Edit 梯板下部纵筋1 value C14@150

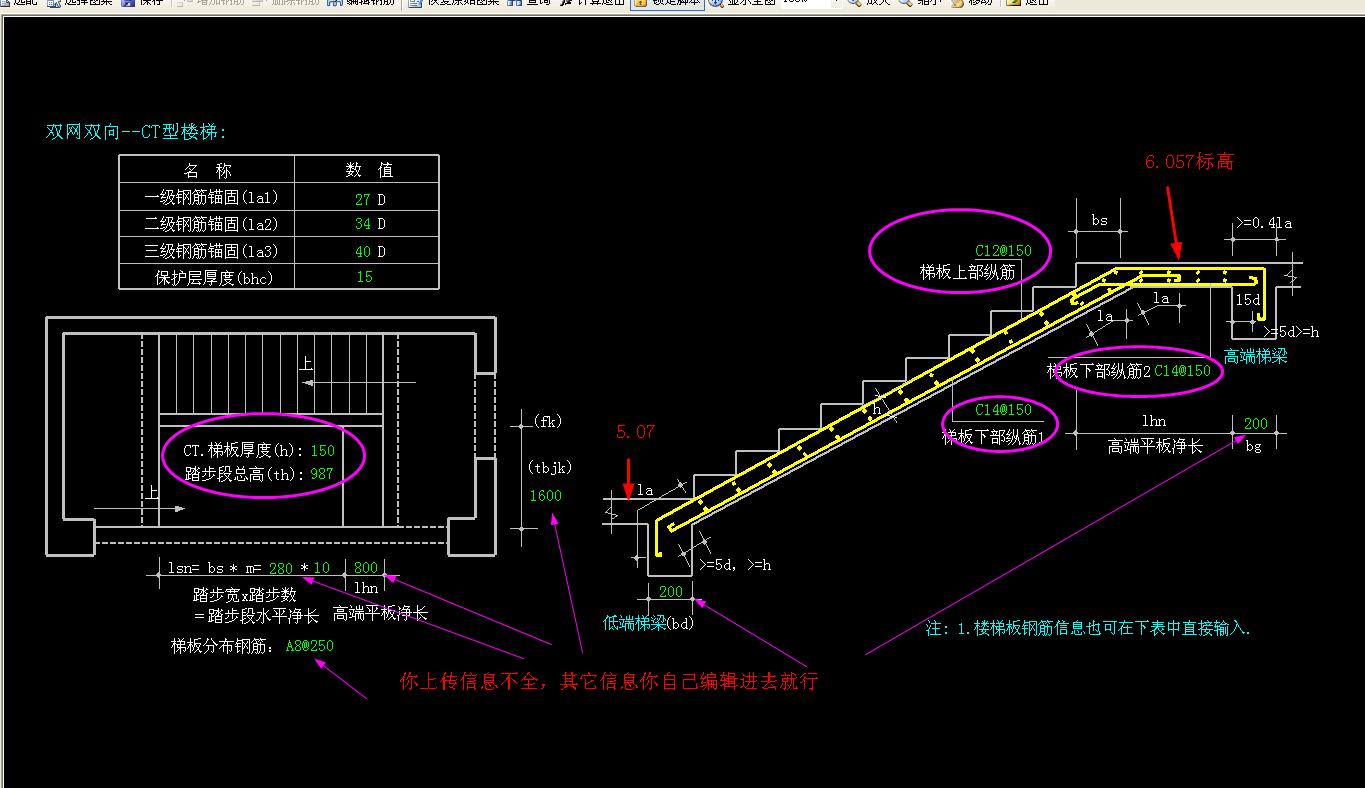1003,410
